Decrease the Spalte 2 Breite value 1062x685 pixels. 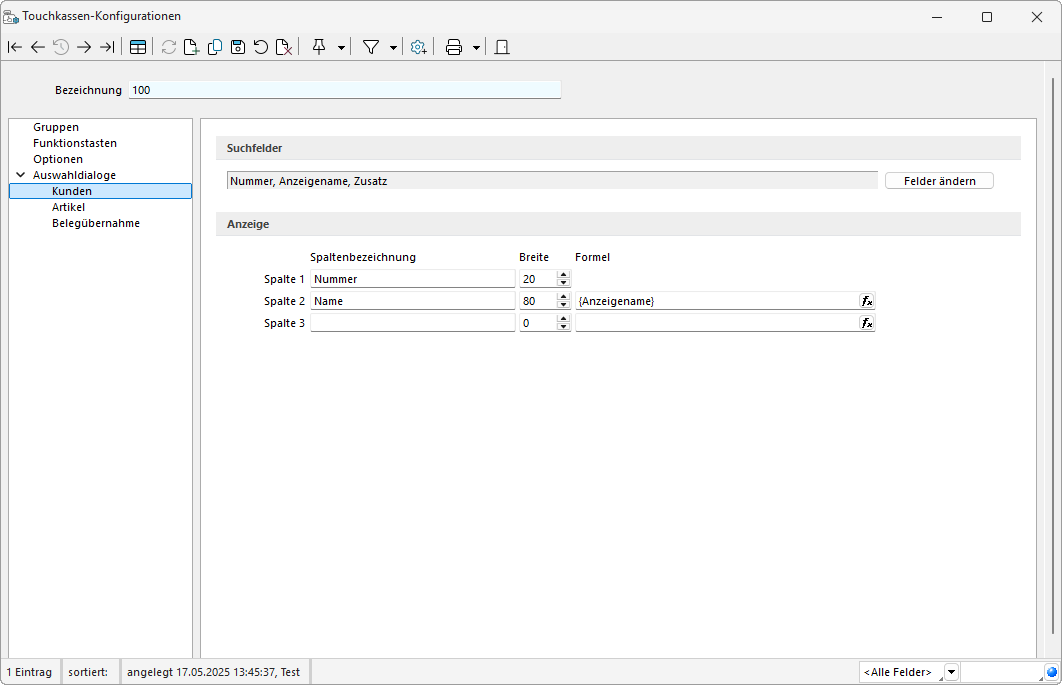pyautogui.click(x=564, y=305)
